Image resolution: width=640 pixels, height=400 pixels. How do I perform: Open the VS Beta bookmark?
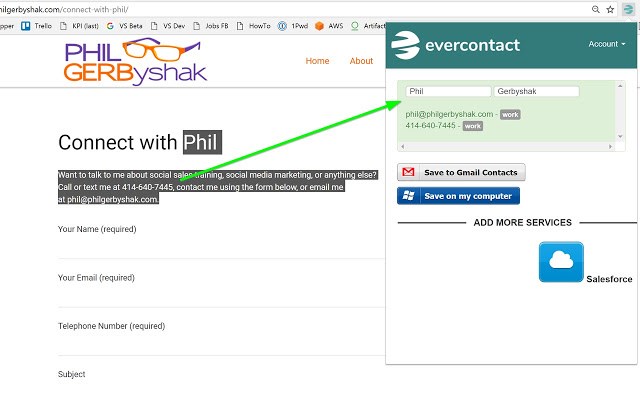pyautogui.click(x=124, y=26)
